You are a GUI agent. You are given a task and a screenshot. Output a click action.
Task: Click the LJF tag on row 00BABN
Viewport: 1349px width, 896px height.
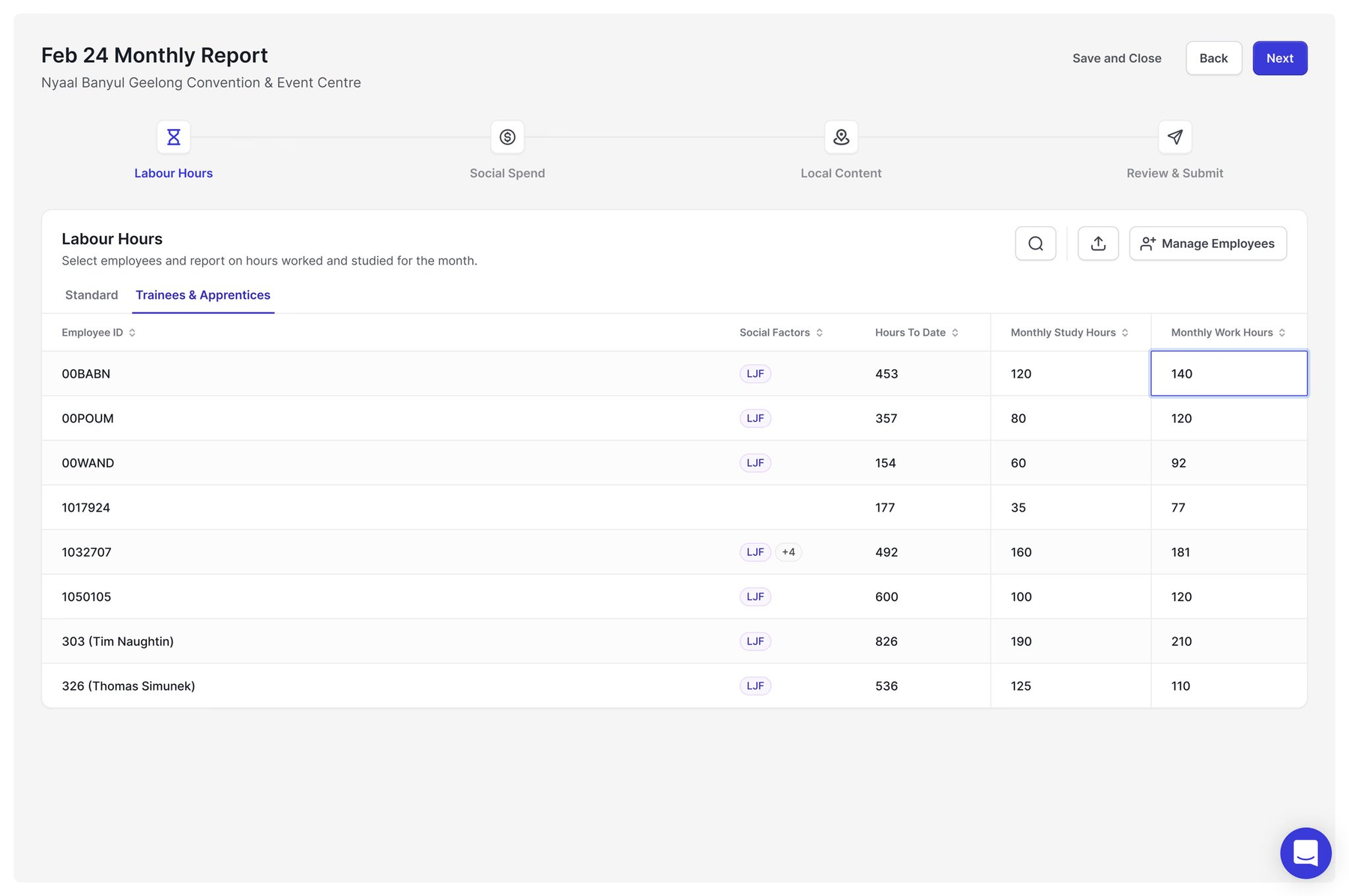point(755,374)
